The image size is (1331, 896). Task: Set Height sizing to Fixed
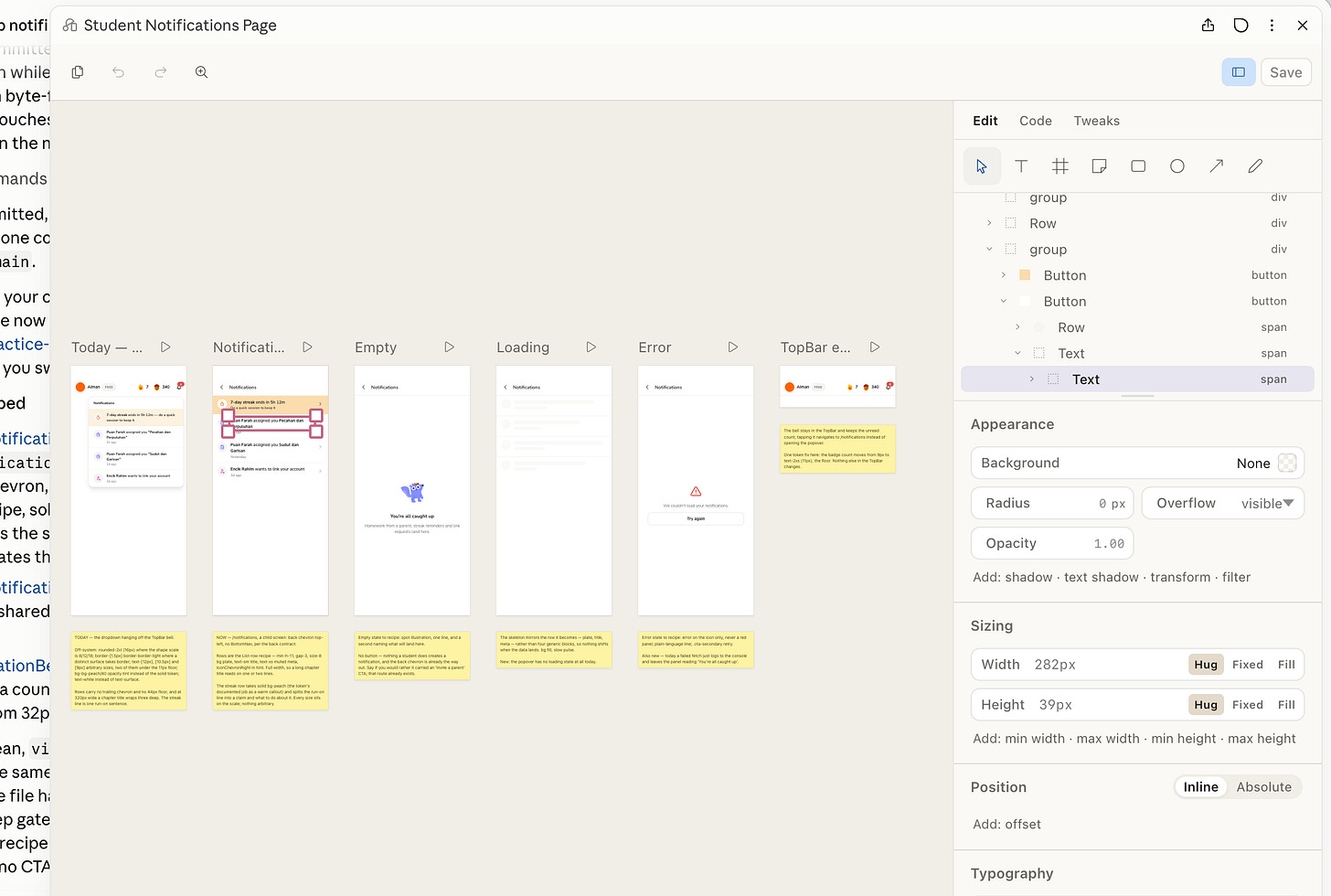pos(1247,705)
